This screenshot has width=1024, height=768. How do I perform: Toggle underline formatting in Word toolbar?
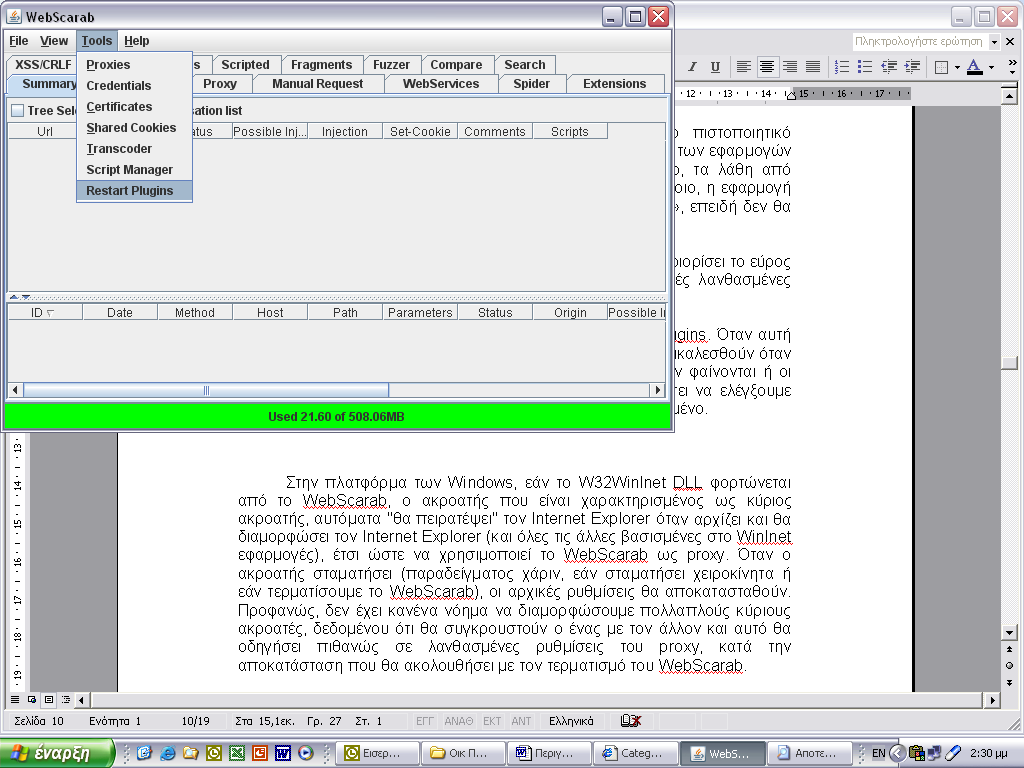[x=715, y=67]
